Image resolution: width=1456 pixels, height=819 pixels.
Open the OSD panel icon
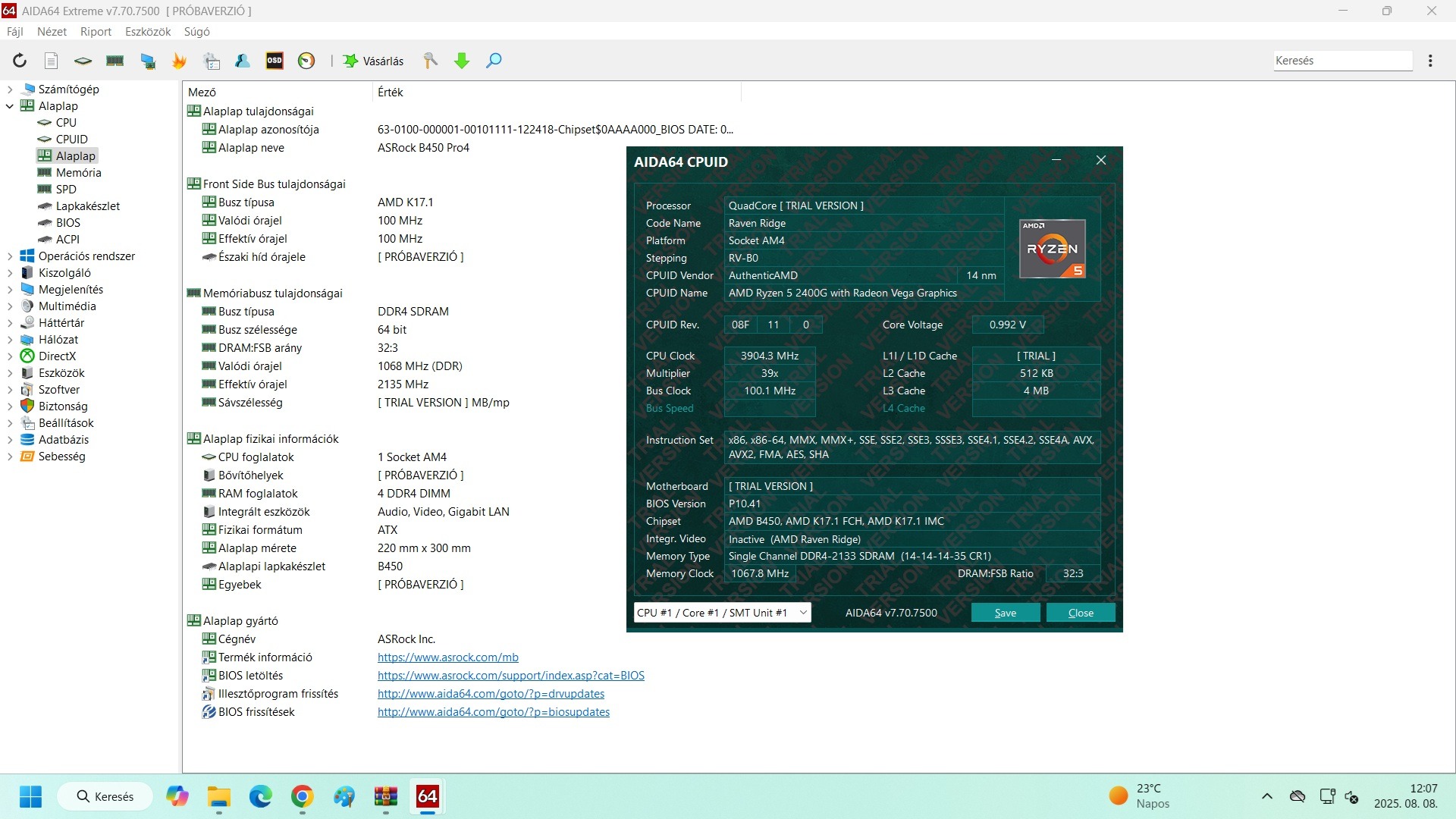(275, 61)
